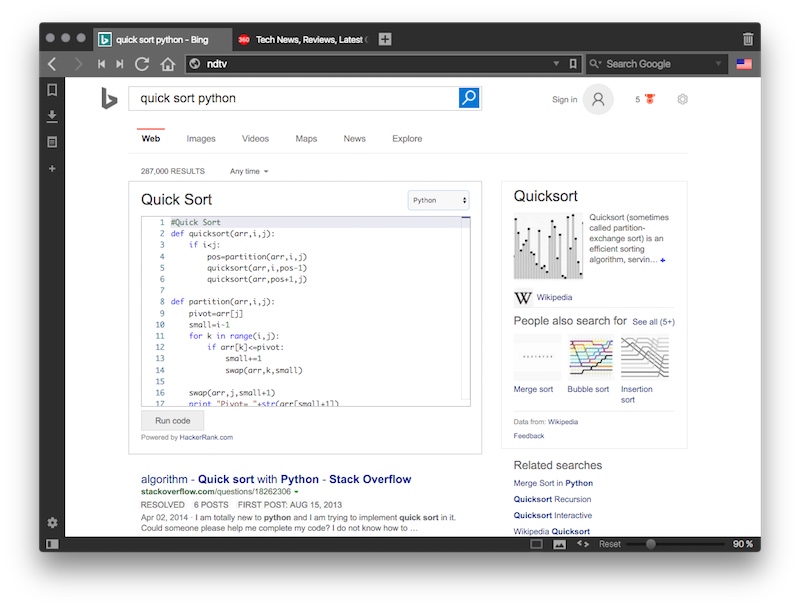The image size is (800, 608).
Task: Add a new web panel with the plus icon
Action: tap(52, 168)
